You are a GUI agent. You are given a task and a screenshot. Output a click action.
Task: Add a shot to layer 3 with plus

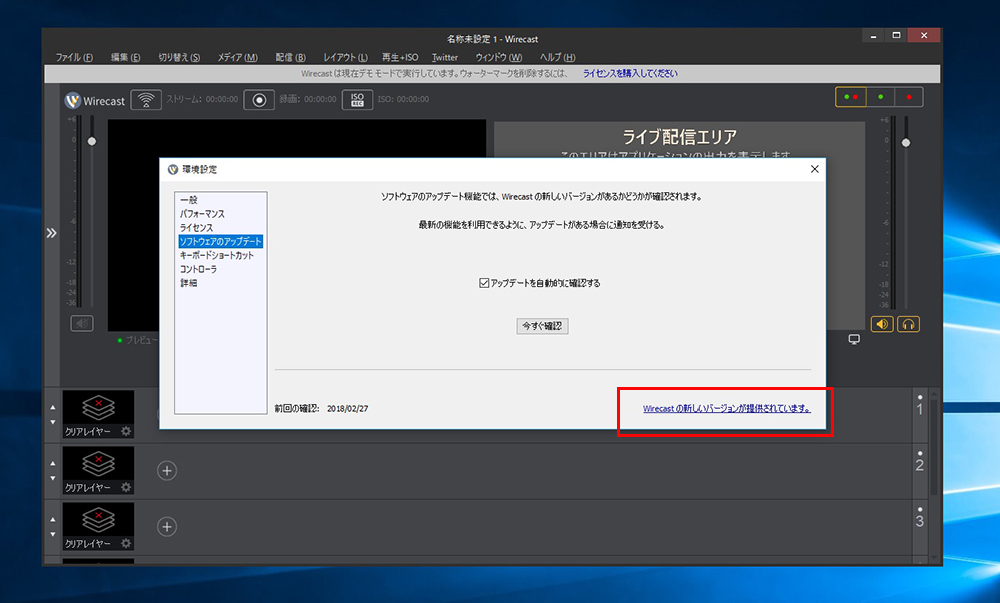tap(167, 527)
